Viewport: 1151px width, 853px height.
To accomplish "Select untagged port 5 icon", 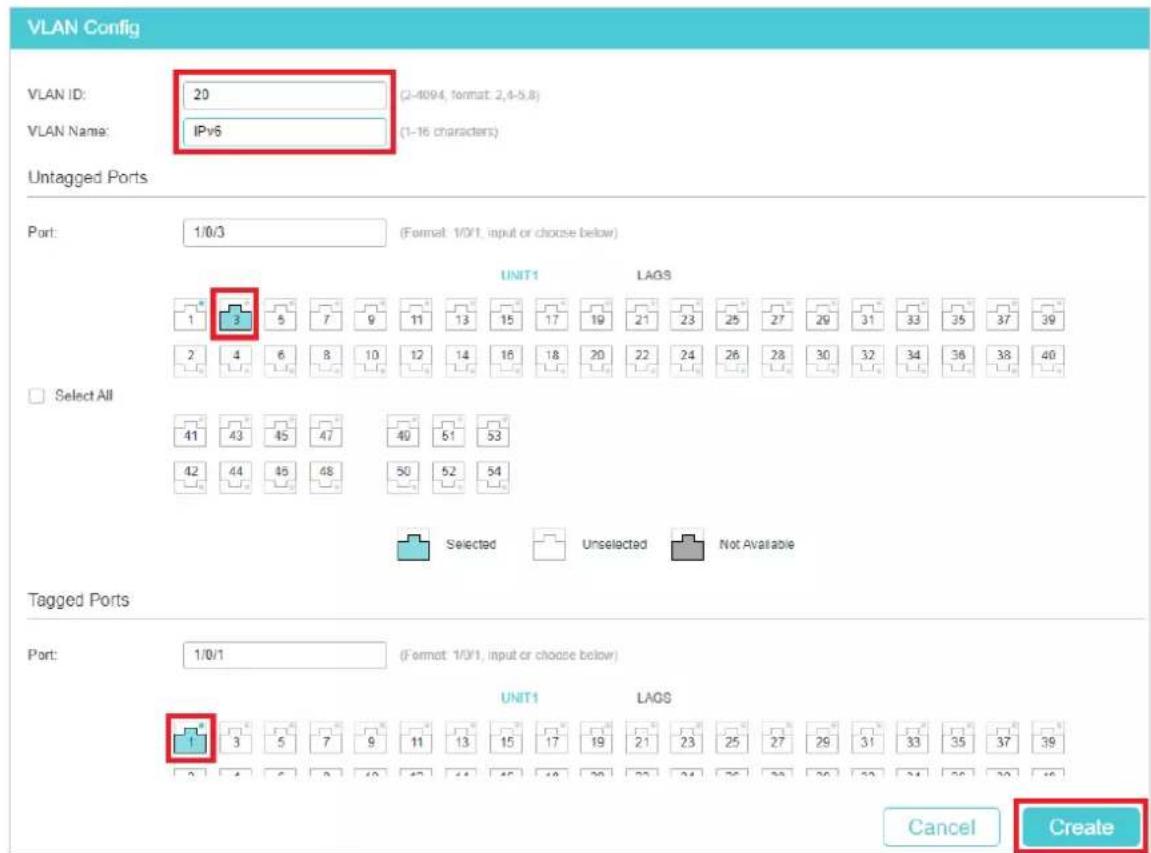I will click(x=280, y=315).
